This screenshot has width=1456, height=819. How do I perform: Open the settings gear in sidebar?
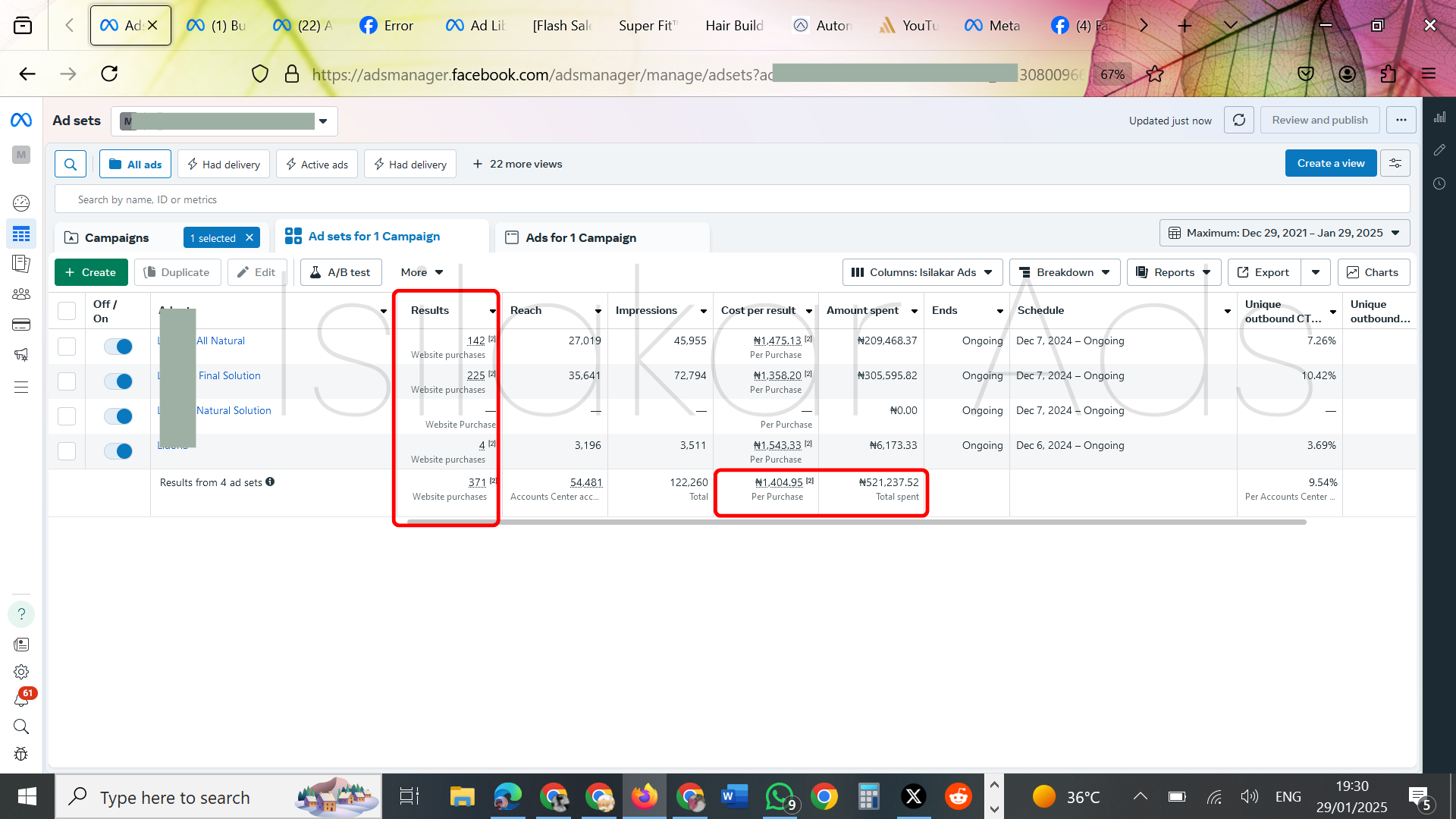pos(21,672)
